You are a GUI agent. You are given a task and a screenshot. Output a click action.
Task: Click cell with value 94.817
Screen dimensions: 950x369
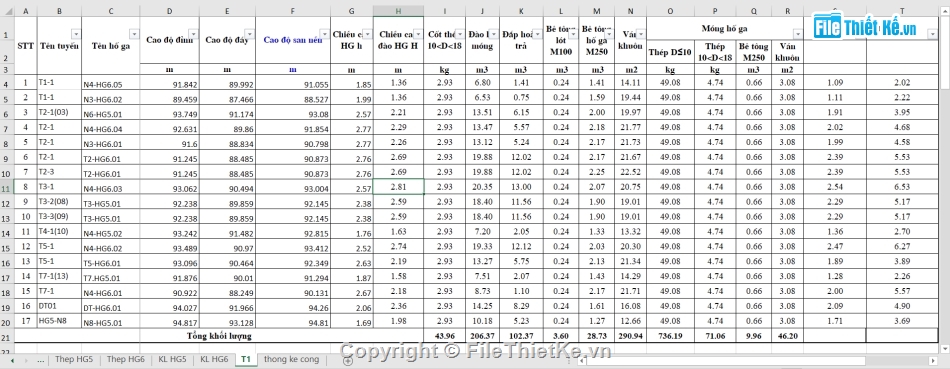pyautogui.click(x=169, y=321)
